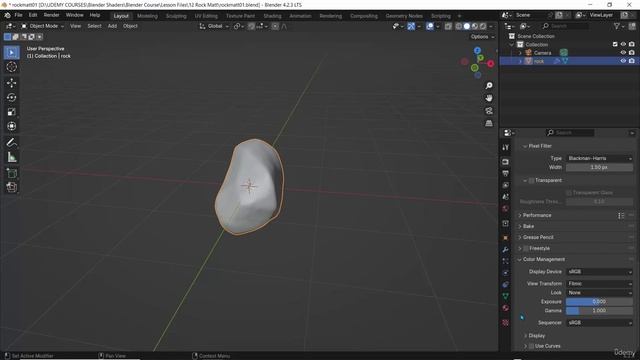Screen dimensions: 640x360
Task: Open the Object Data mesh properties tab
Action: coord(506,296)
